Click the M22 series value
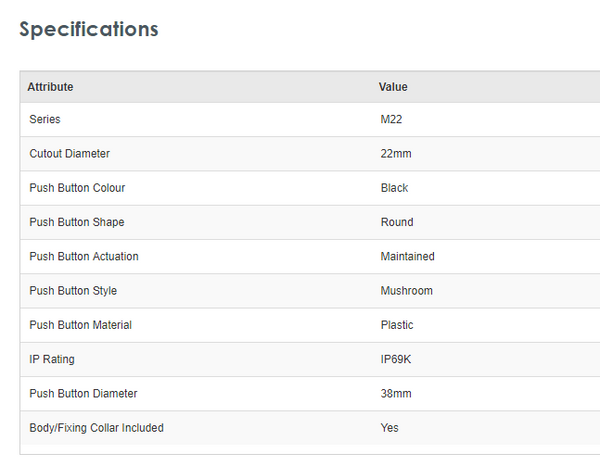Image resolution: width=600 pixels, height=466 pixels. [391, 120]
